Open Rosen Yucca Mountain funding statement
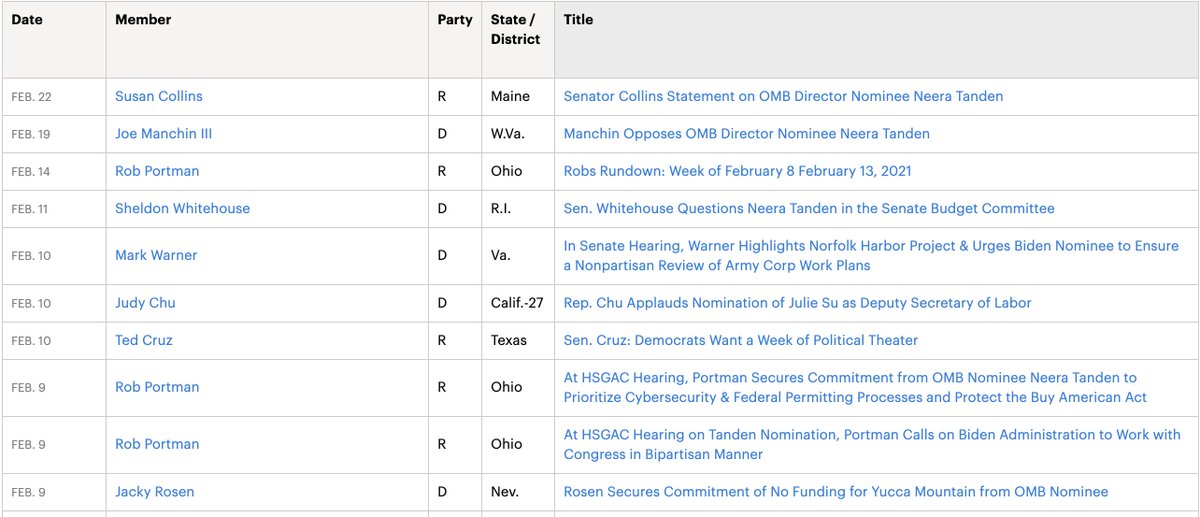This screenshot has height=517, width=1200. point(836,491)
